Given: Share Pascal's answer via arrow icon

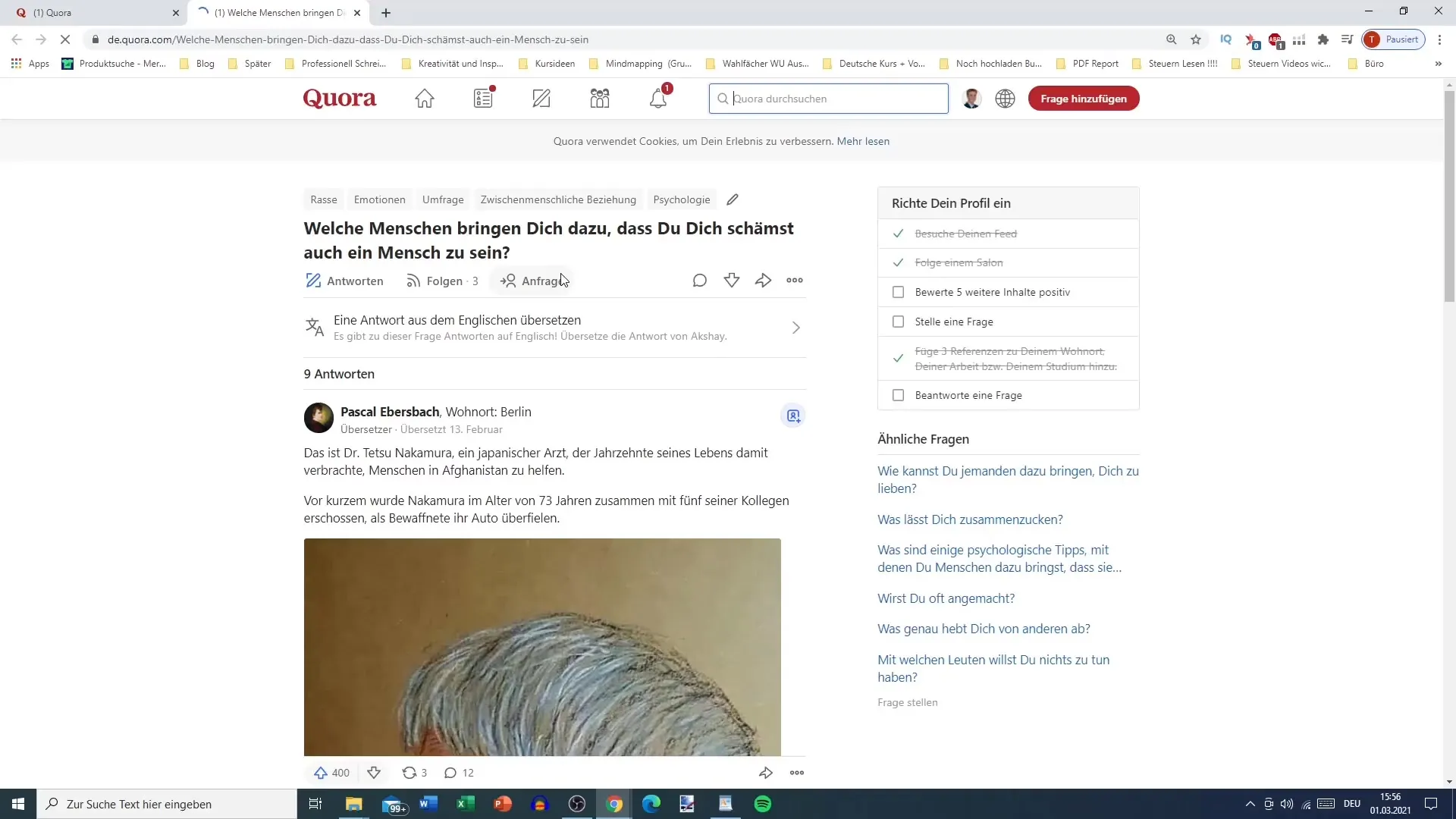Looking at the screenshot, I should (766, 773).
